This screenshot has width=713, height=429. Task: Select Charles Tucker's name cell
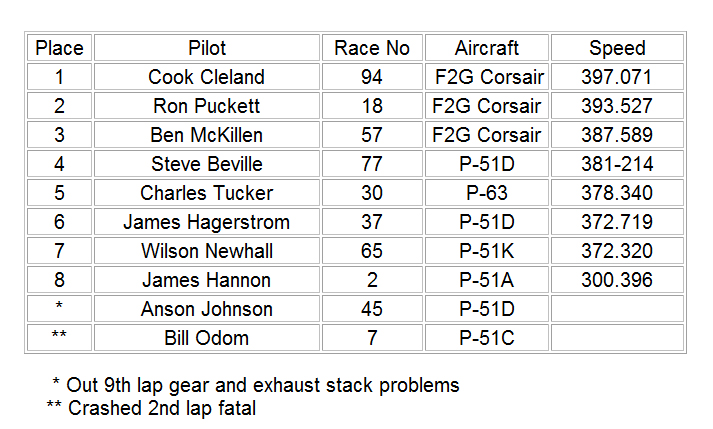pyautogui.click(x=207, y=193)
